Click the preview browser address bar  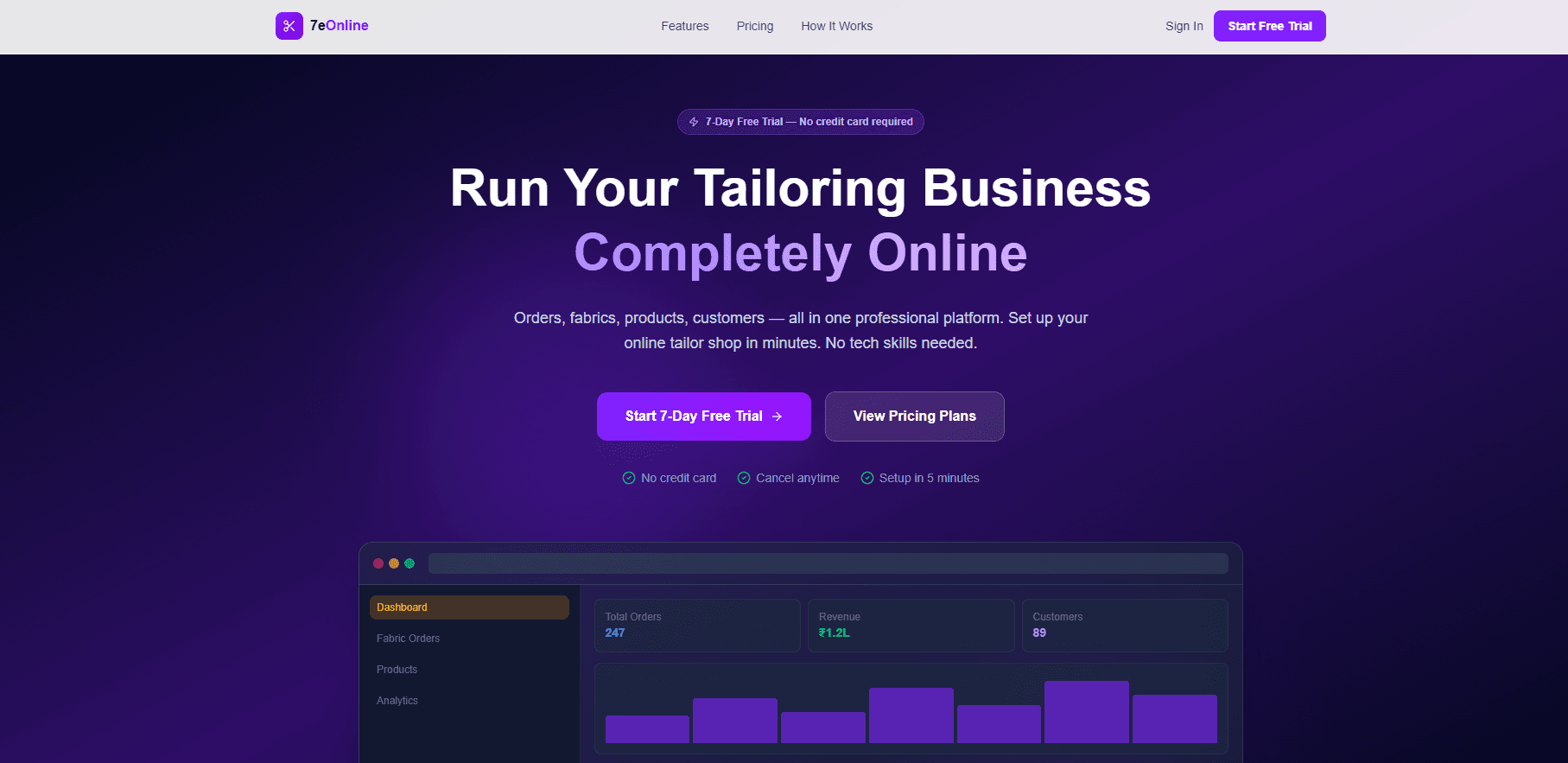[x=828, y=563]
